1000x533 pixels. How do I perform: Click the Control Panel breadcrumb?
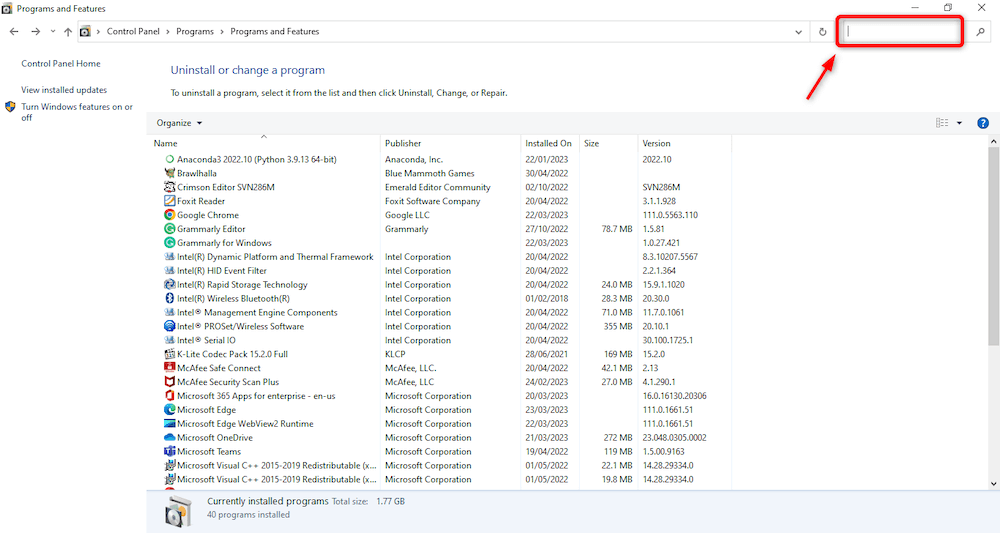[133, 31]
